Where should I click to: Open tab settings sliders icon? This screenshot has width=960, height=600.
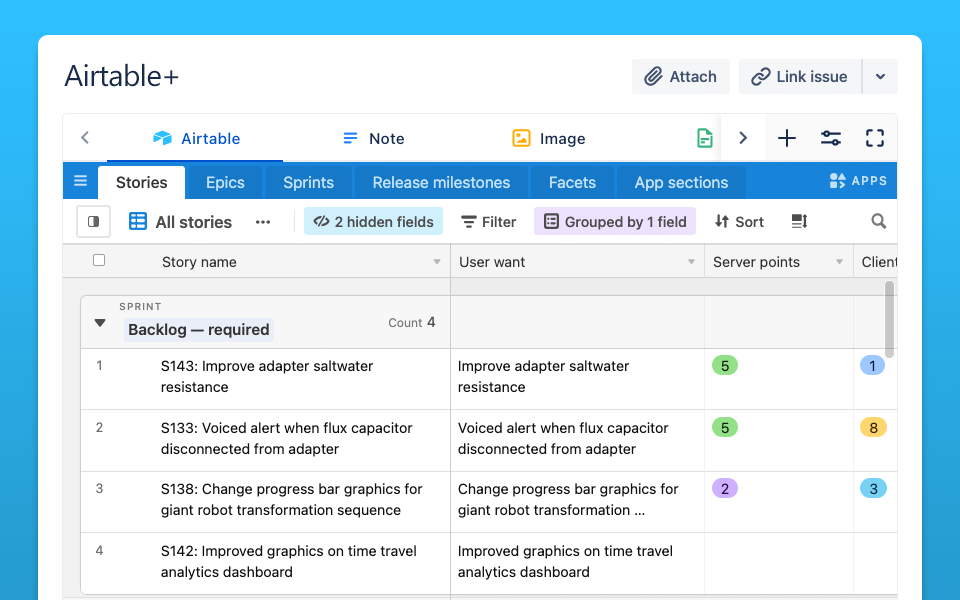coord(831,138)
